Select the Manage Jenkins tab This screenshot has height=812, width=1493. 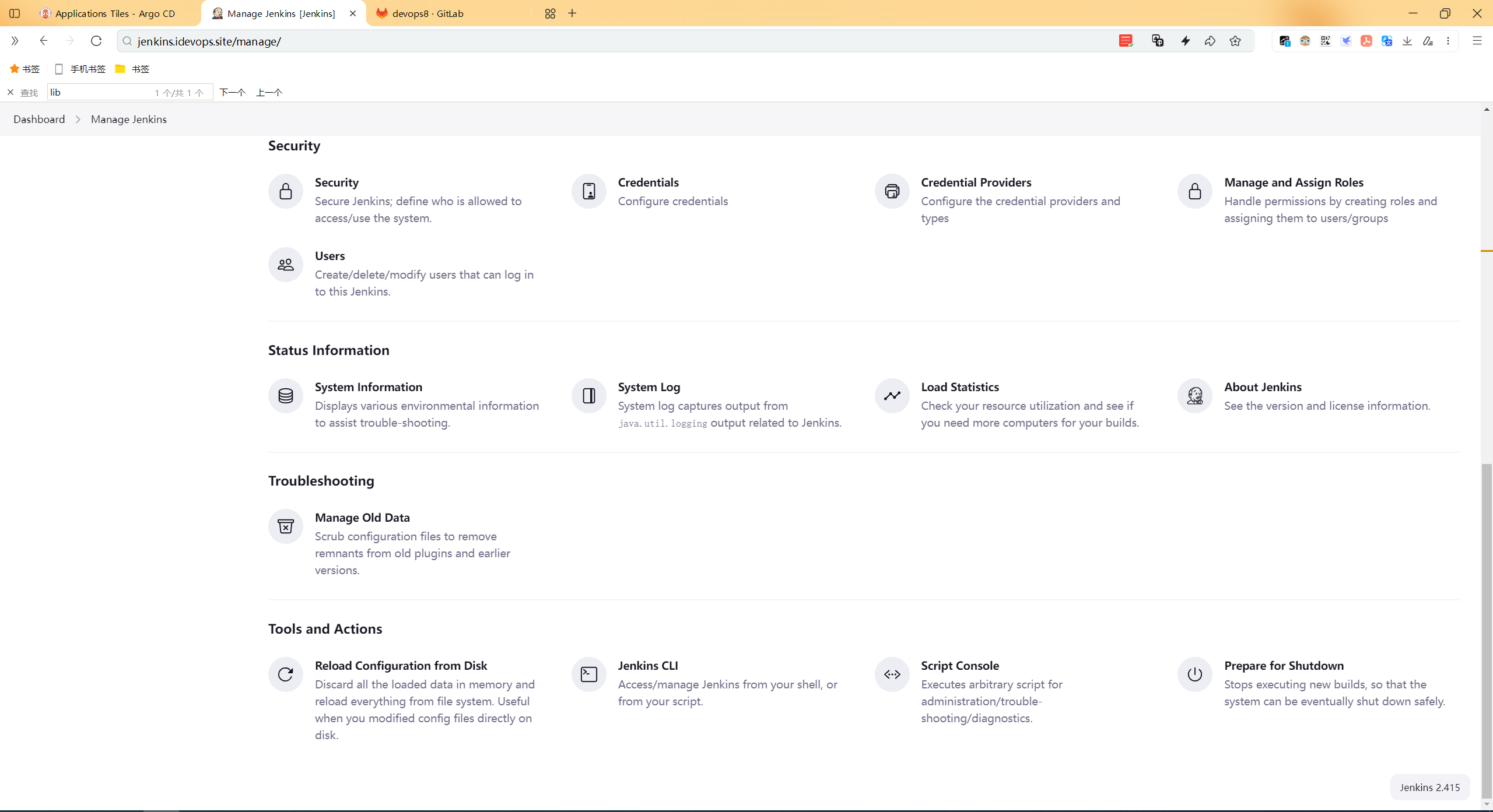282,13
